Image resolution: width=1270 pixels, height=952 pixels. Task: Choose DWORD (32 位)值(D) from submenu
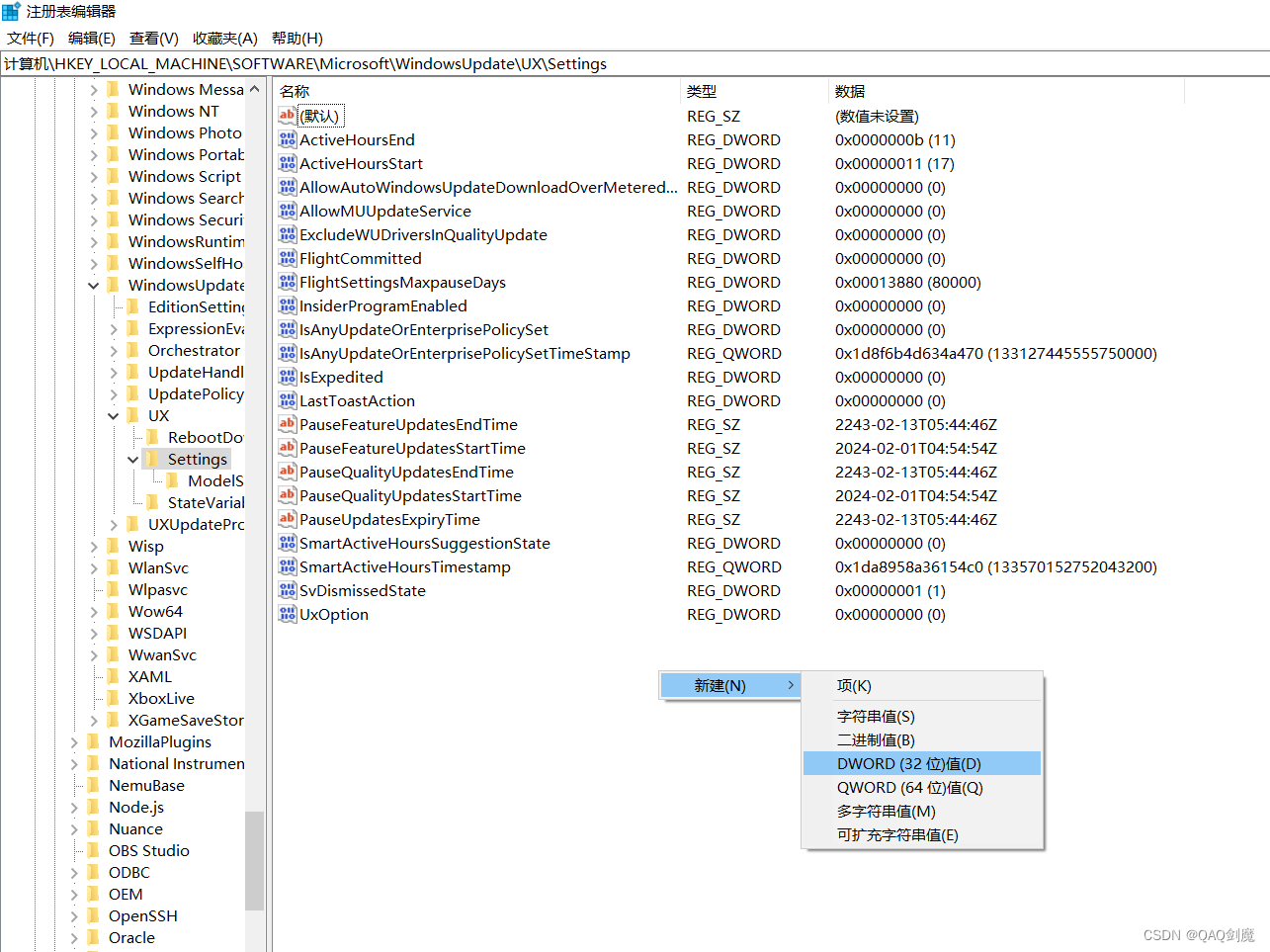tap(922, 763)
